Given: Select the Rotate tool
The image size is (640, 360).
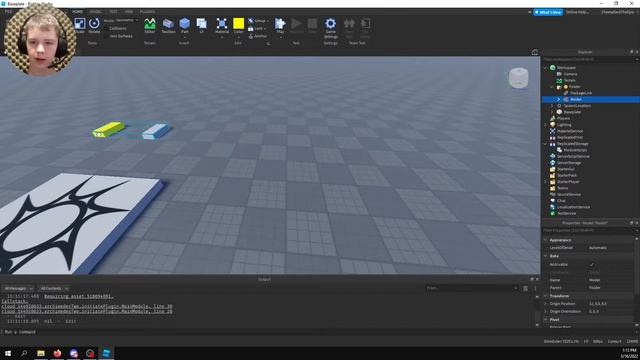Looking at the screenshot, I should pos(94,26).
